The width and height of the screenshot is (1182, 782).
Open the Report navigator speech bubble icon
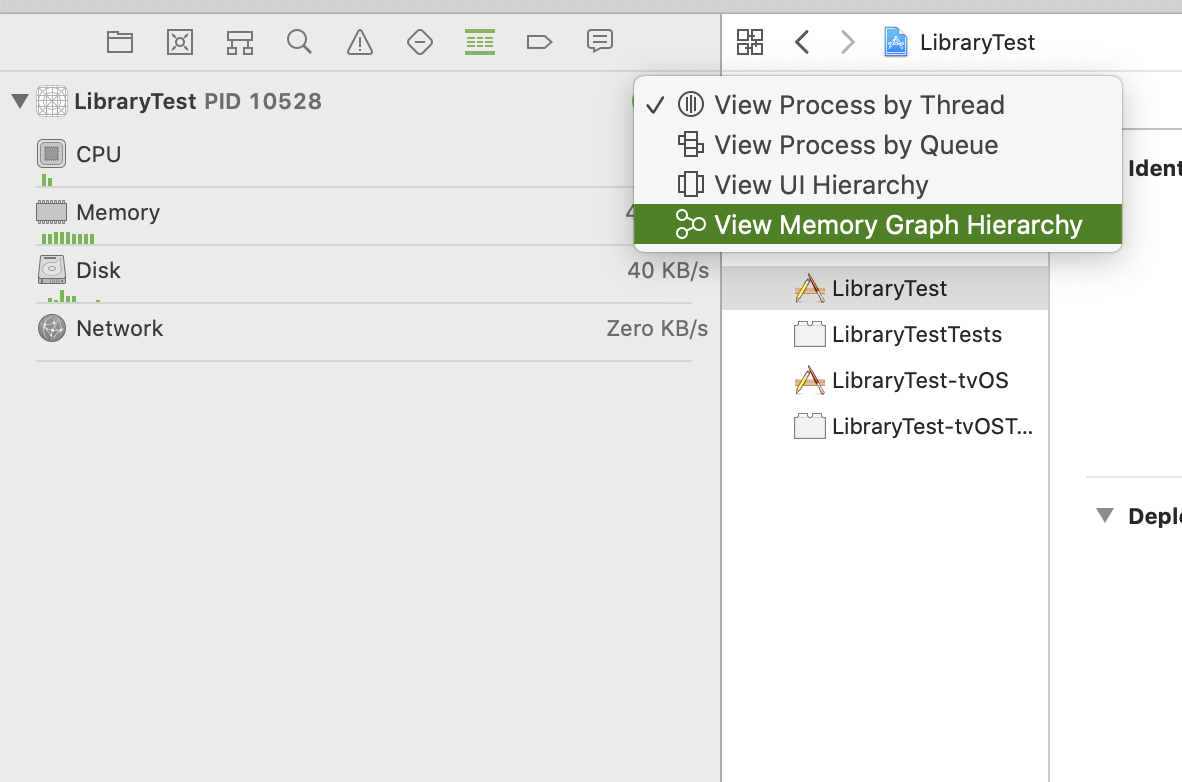[599, 41]
